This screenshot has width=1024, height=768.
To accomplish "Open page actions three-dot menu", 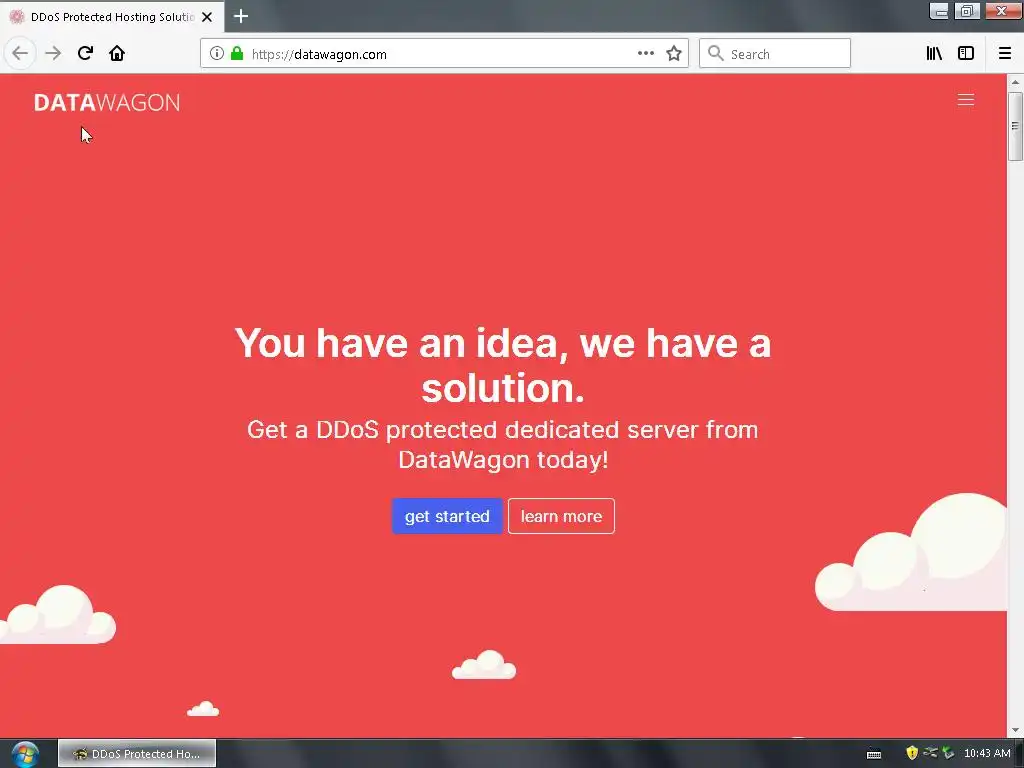I will [646, 54].
